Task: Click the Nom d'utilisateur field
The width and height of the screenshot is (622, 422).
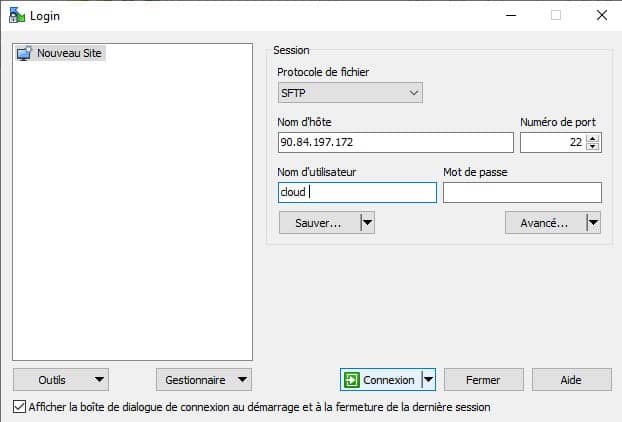Action: pyautogui.click(x=357, y=192)
